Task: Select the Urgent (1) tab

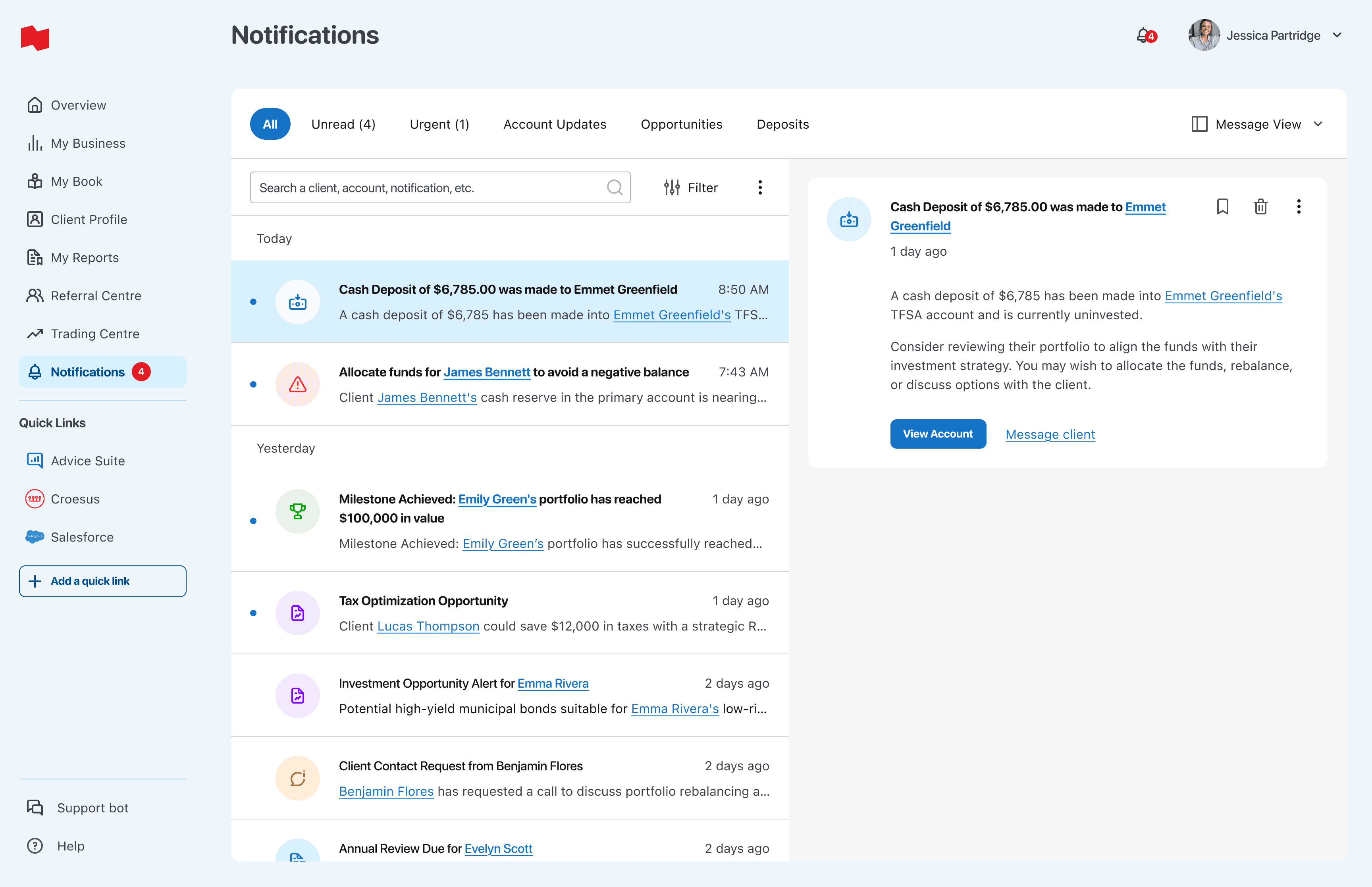Action: click(439, 124)
